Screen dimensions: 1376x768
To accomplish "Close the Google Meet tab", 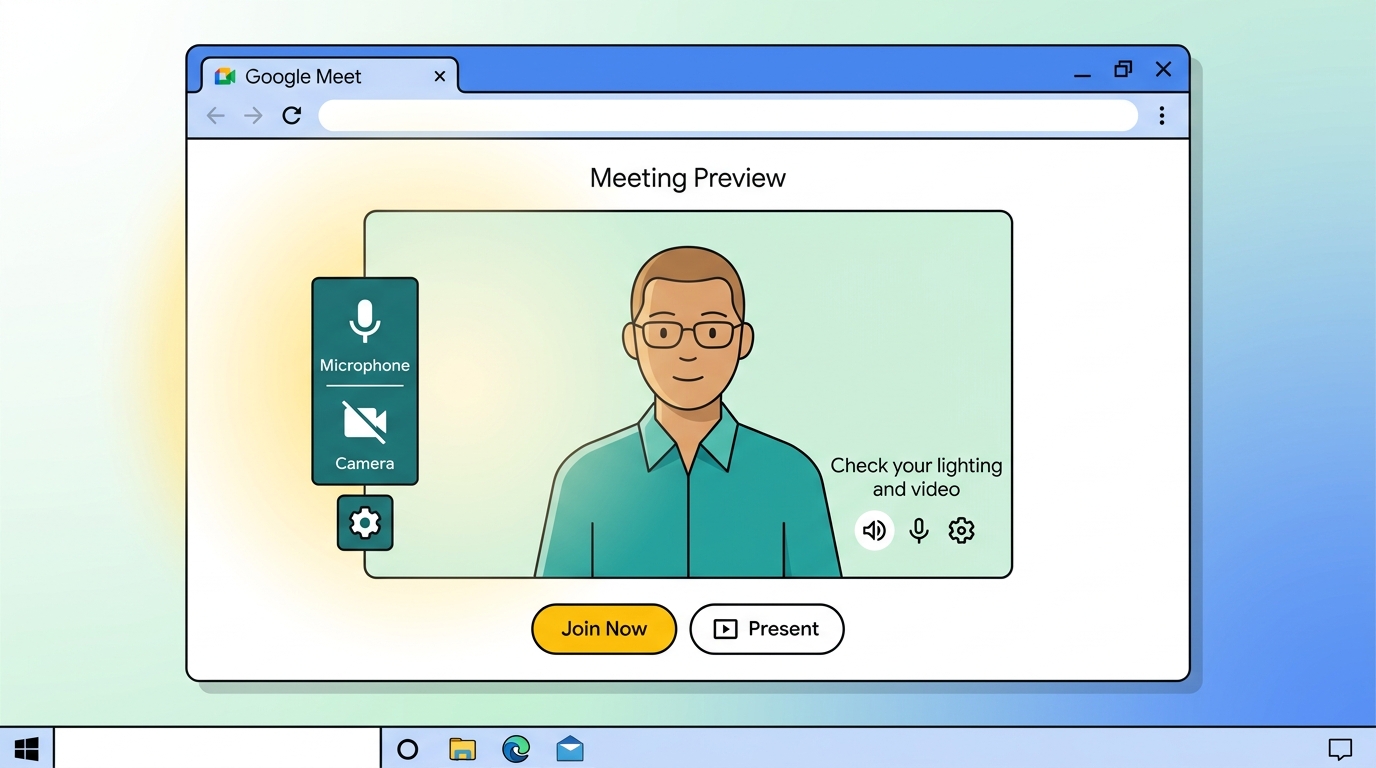I will 440,76.
